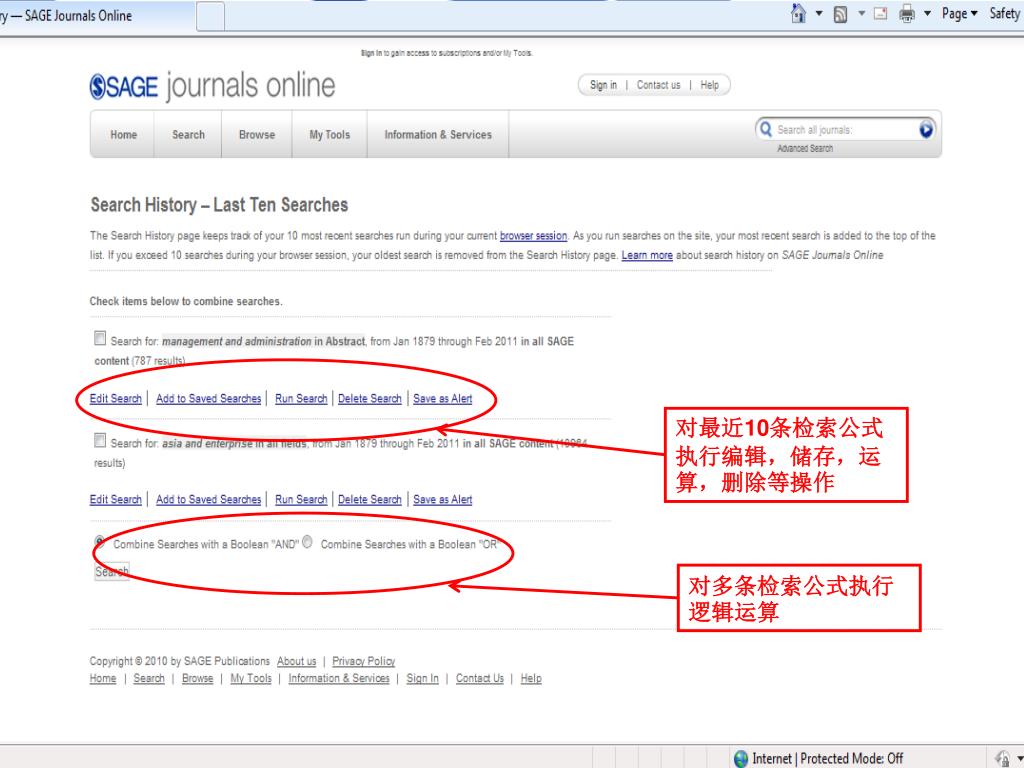Delete the asia and enterprise search
The width and height of the screenshot is (1024, 768).
coord(370,500)
